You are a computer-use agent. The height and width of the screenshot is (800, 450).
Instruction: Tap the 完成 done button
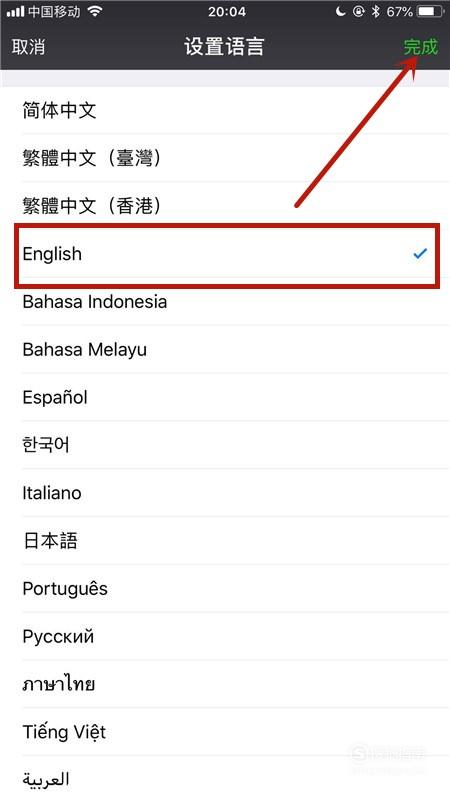(420, 47)
